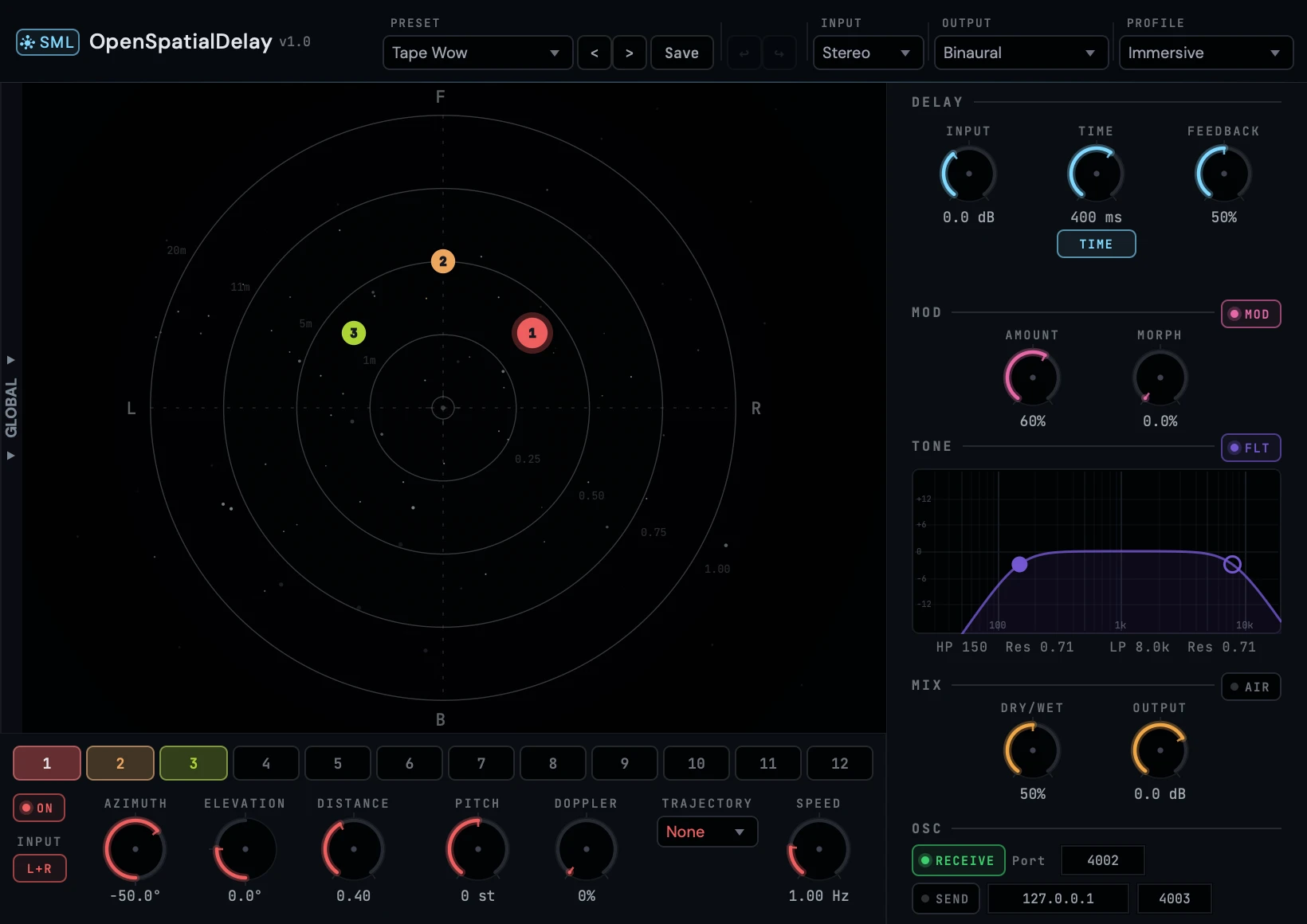Image resolution: width=1307 pixels, height=924 pixels.
Task: Click the PITCH knob
Action: click(x=477, y=849)
